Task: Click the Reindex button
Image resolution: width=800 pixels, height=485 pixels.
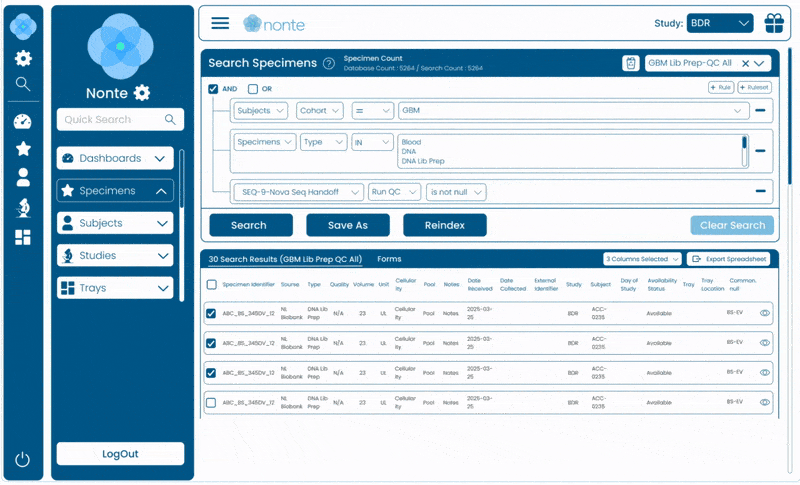Action: [x=444, y=225]
